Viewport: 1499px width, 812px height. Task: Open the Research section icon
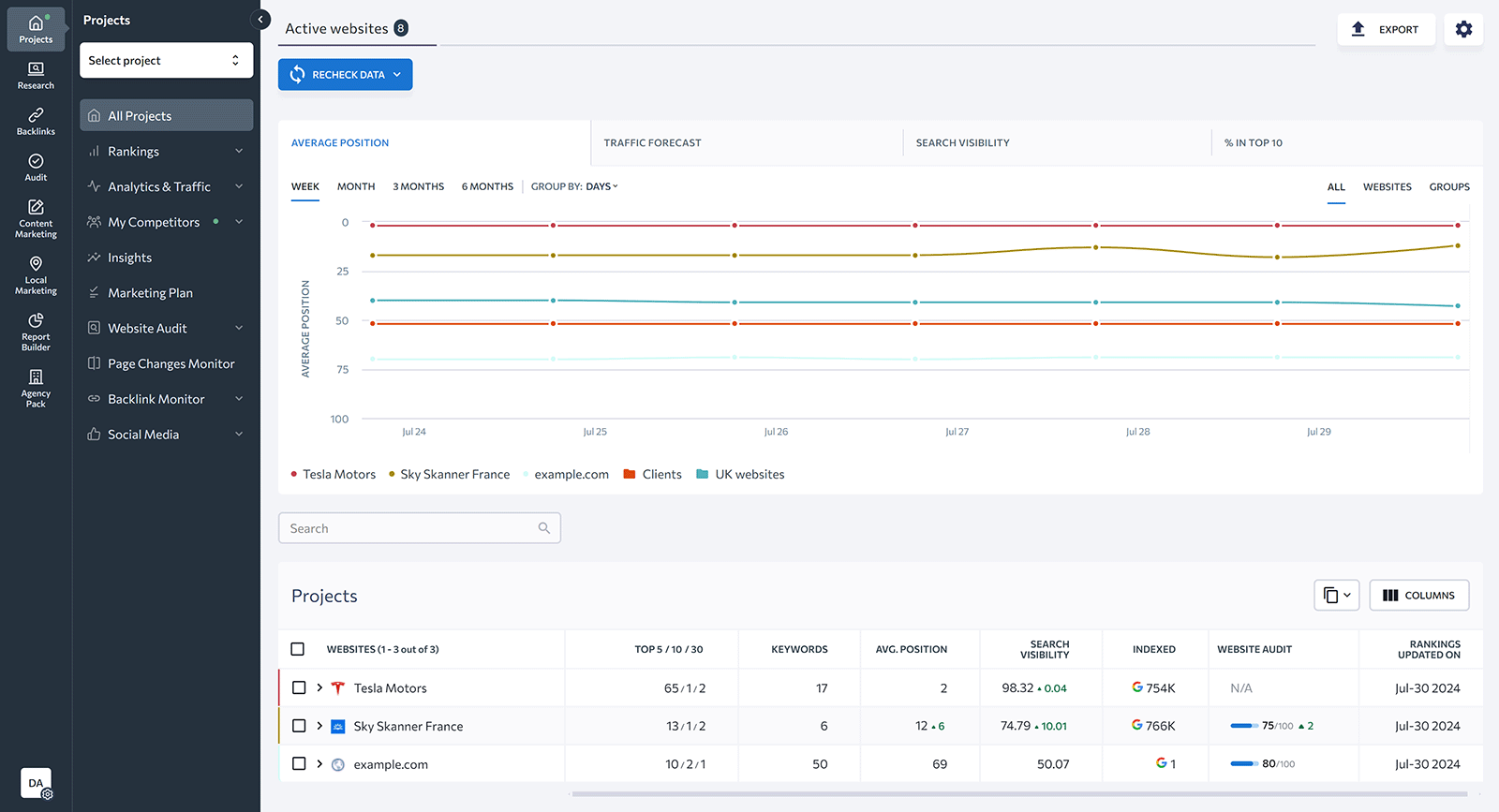pos(36,76)
